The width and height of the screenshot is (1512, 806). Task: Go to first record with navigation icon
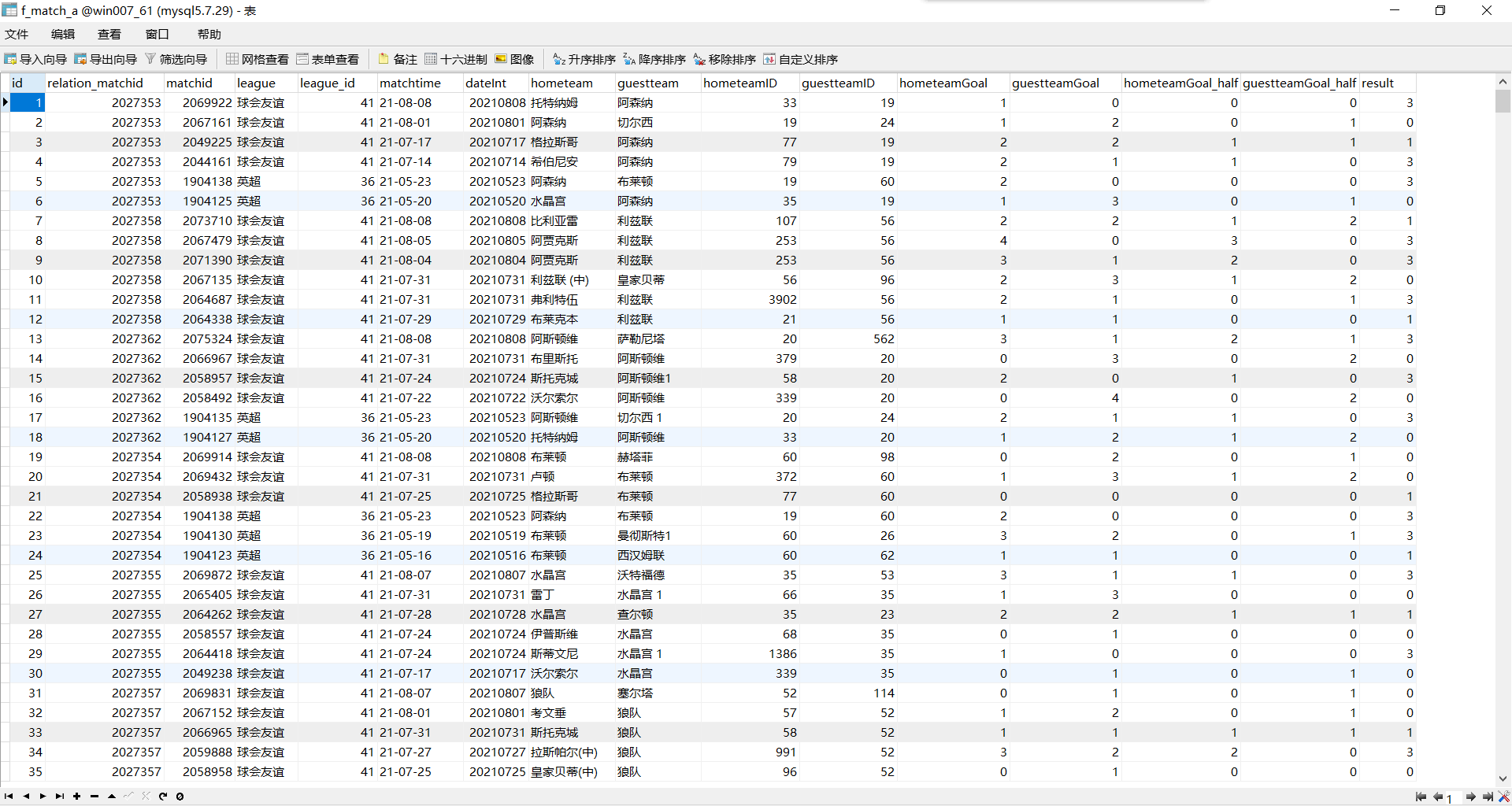9,796
